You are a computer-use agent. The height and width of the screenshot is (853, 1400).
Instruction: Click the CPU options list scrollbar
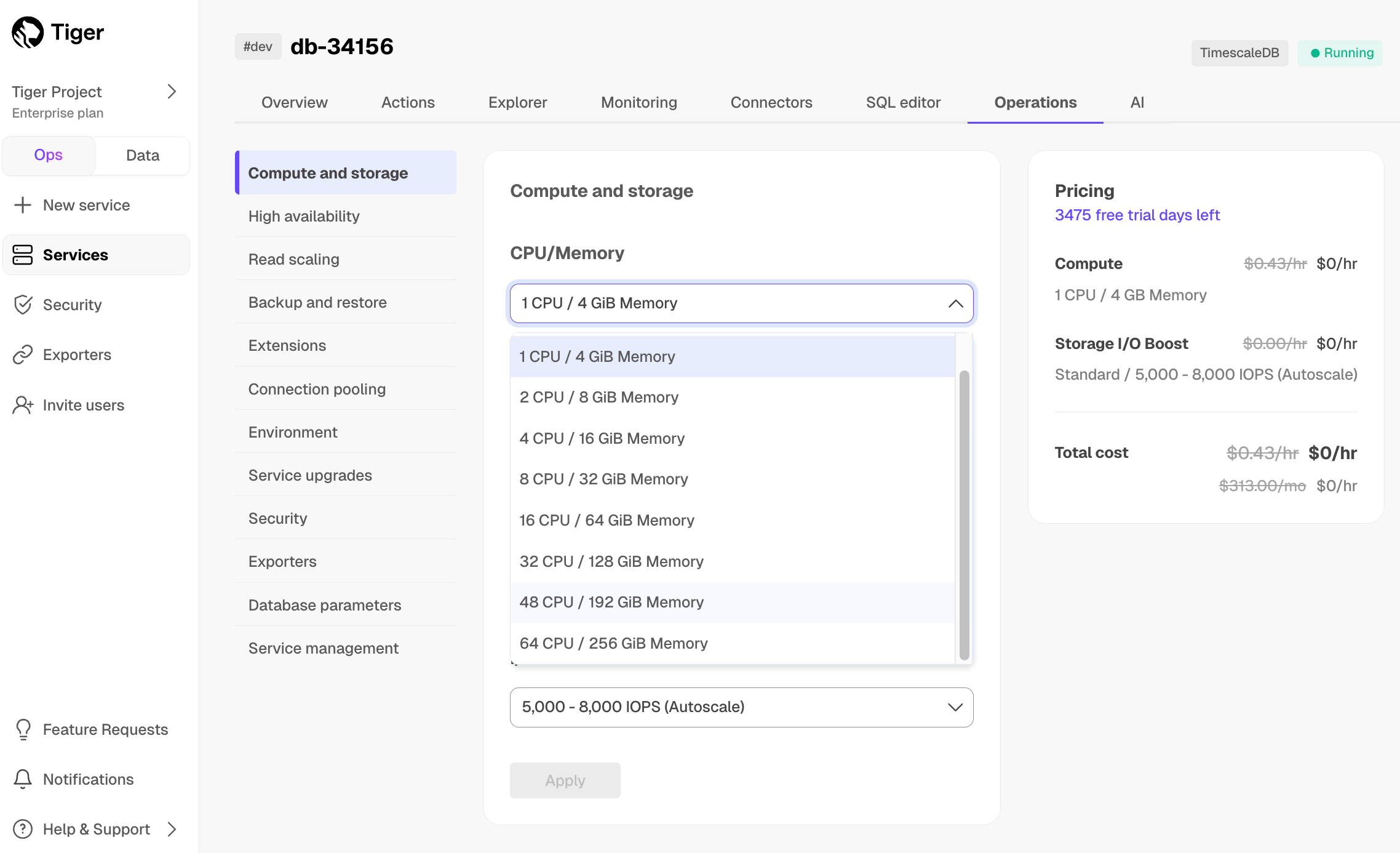click(x=964, y=515)
